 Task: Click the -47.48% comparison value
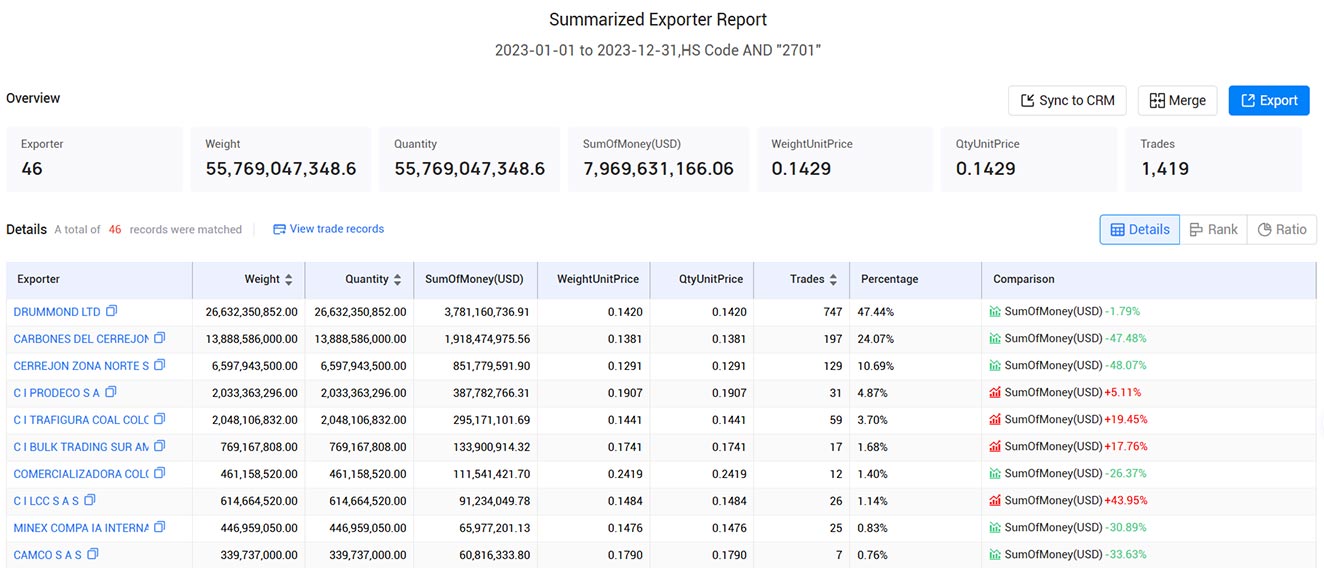click(1125, 339)
